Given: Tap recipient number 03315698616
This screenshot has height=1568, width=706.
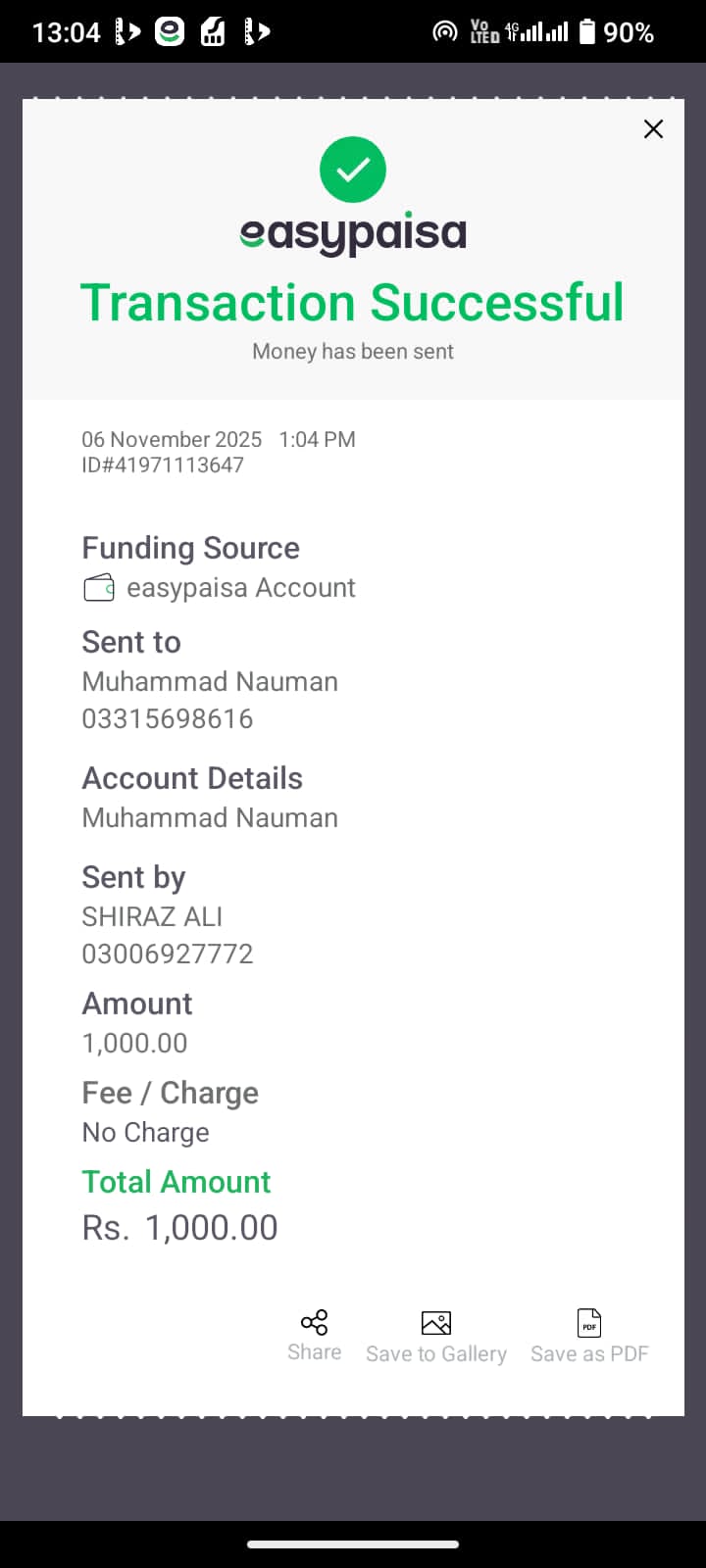Looking at the screenshot, I should 168,718.
